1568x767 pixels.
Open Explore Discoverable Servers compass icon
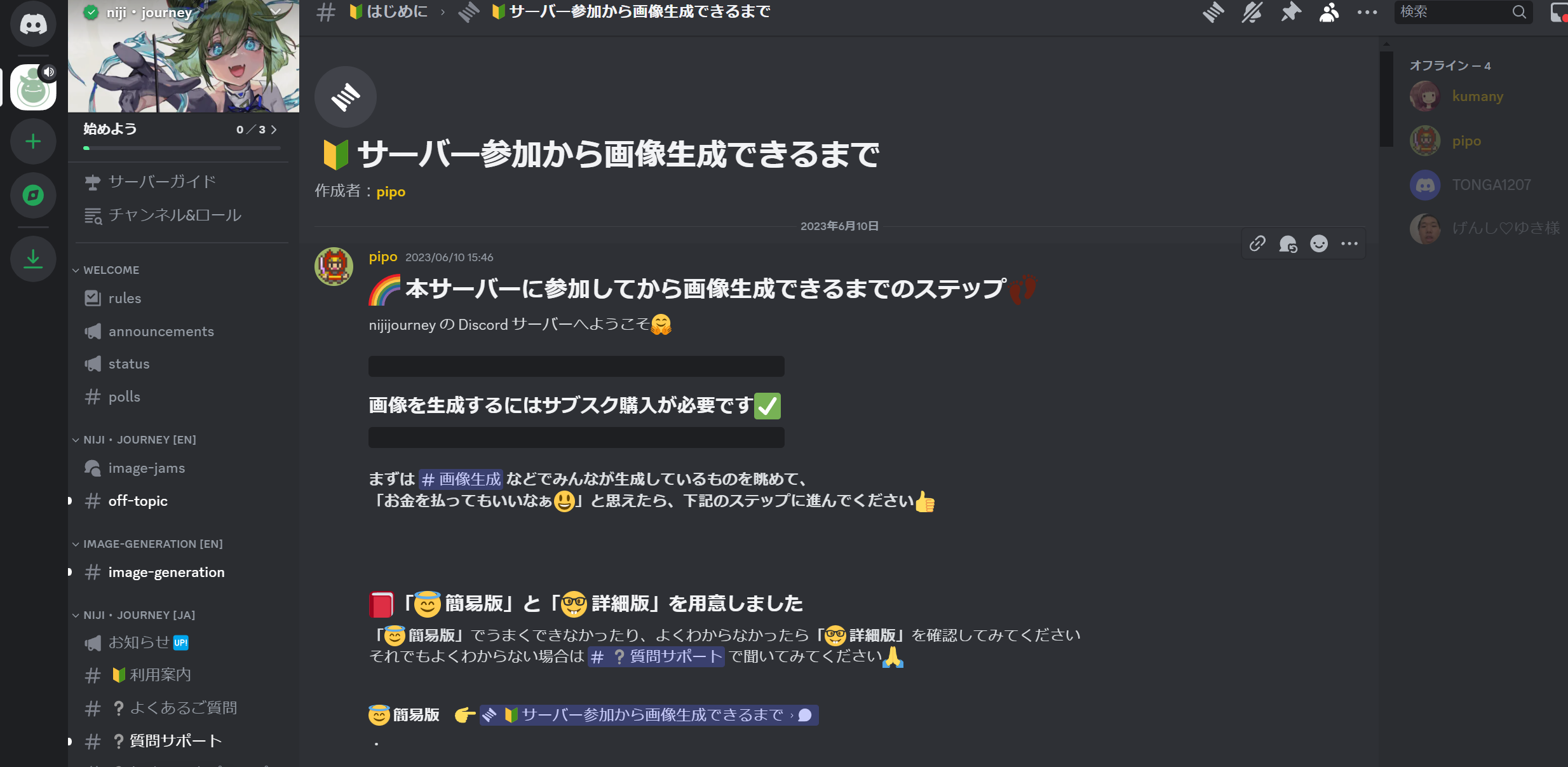point(33,195)
